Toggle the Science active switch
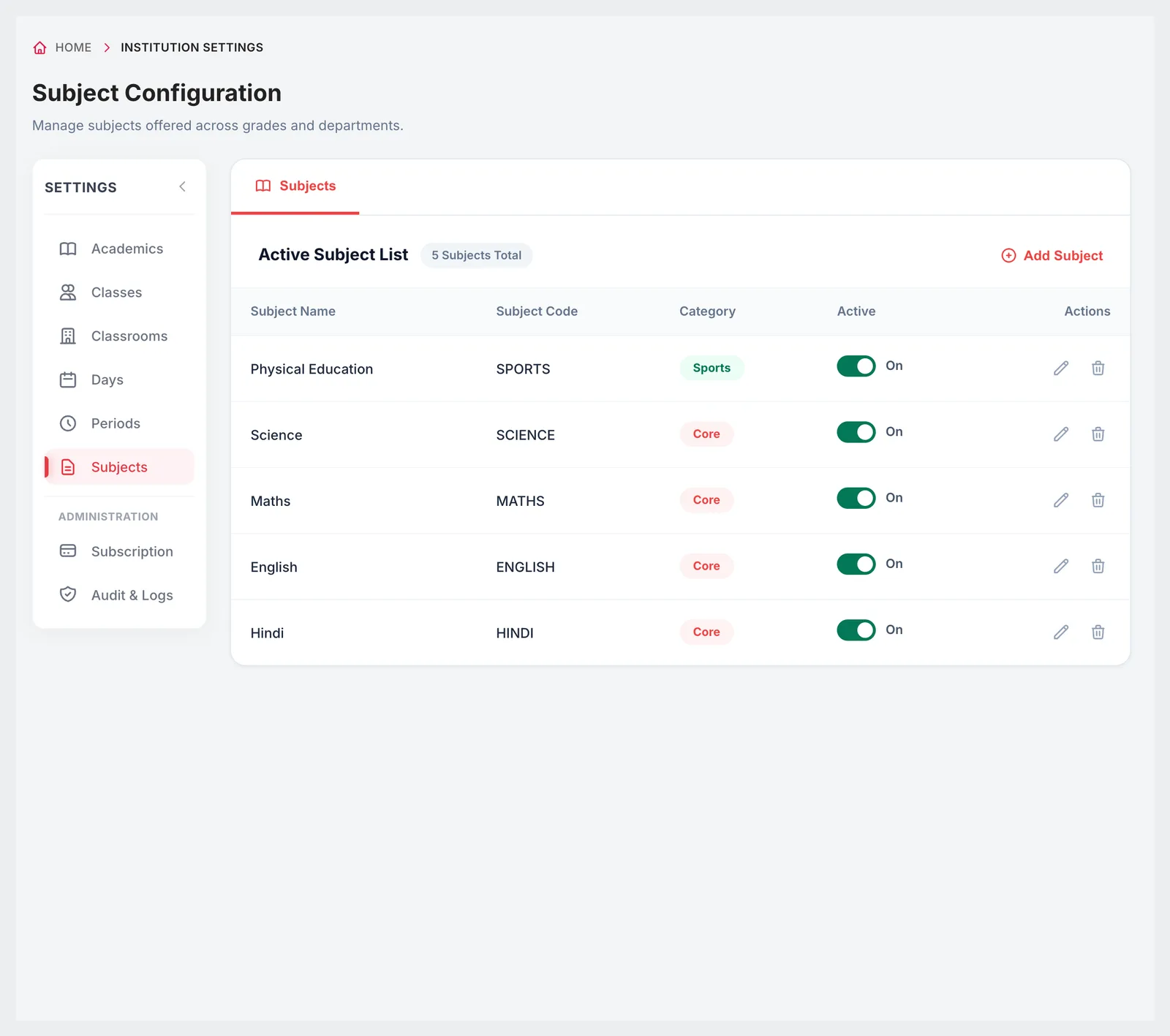 click(856, 432)
